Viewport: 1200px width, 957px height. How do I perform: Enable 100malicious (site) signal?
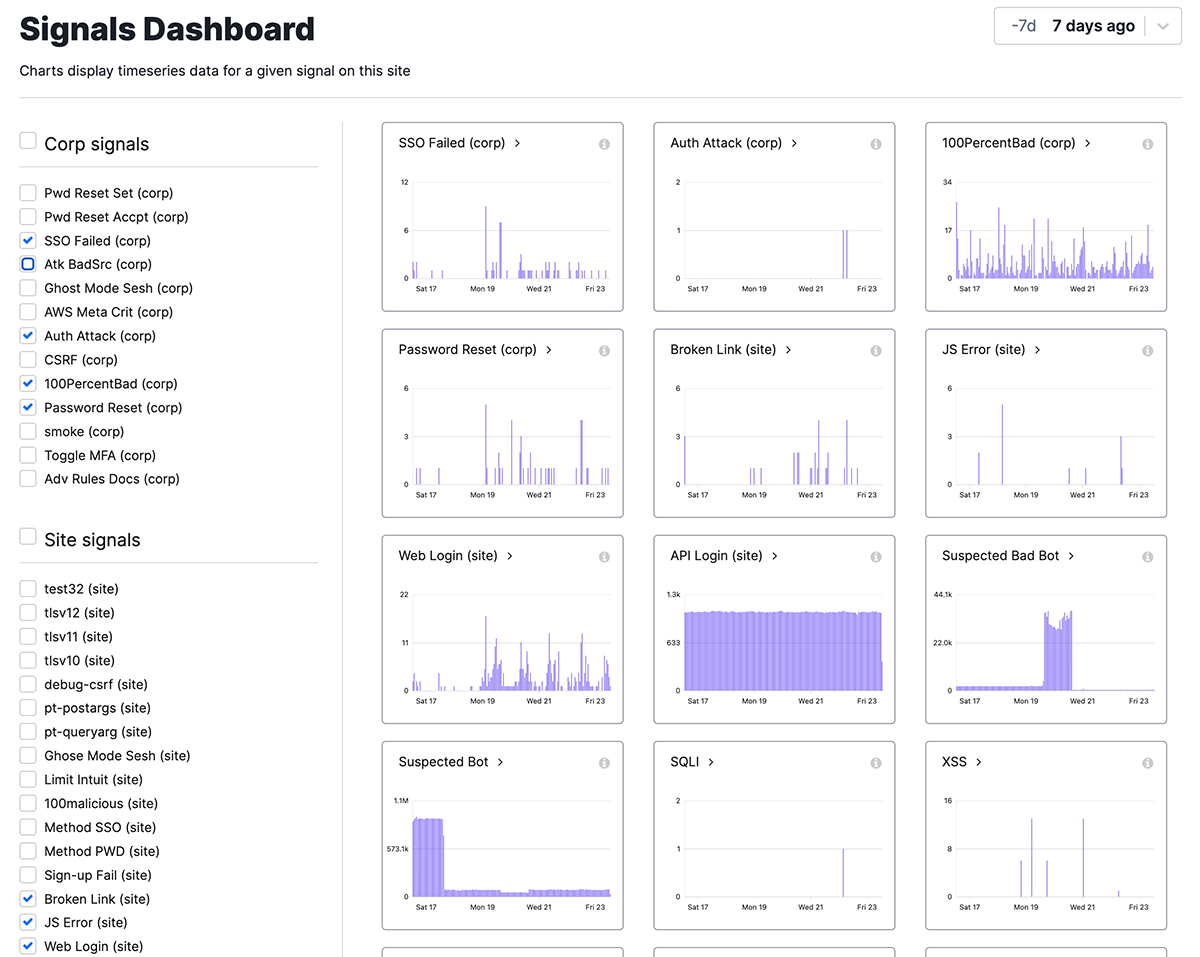click(x=28, y=803)
